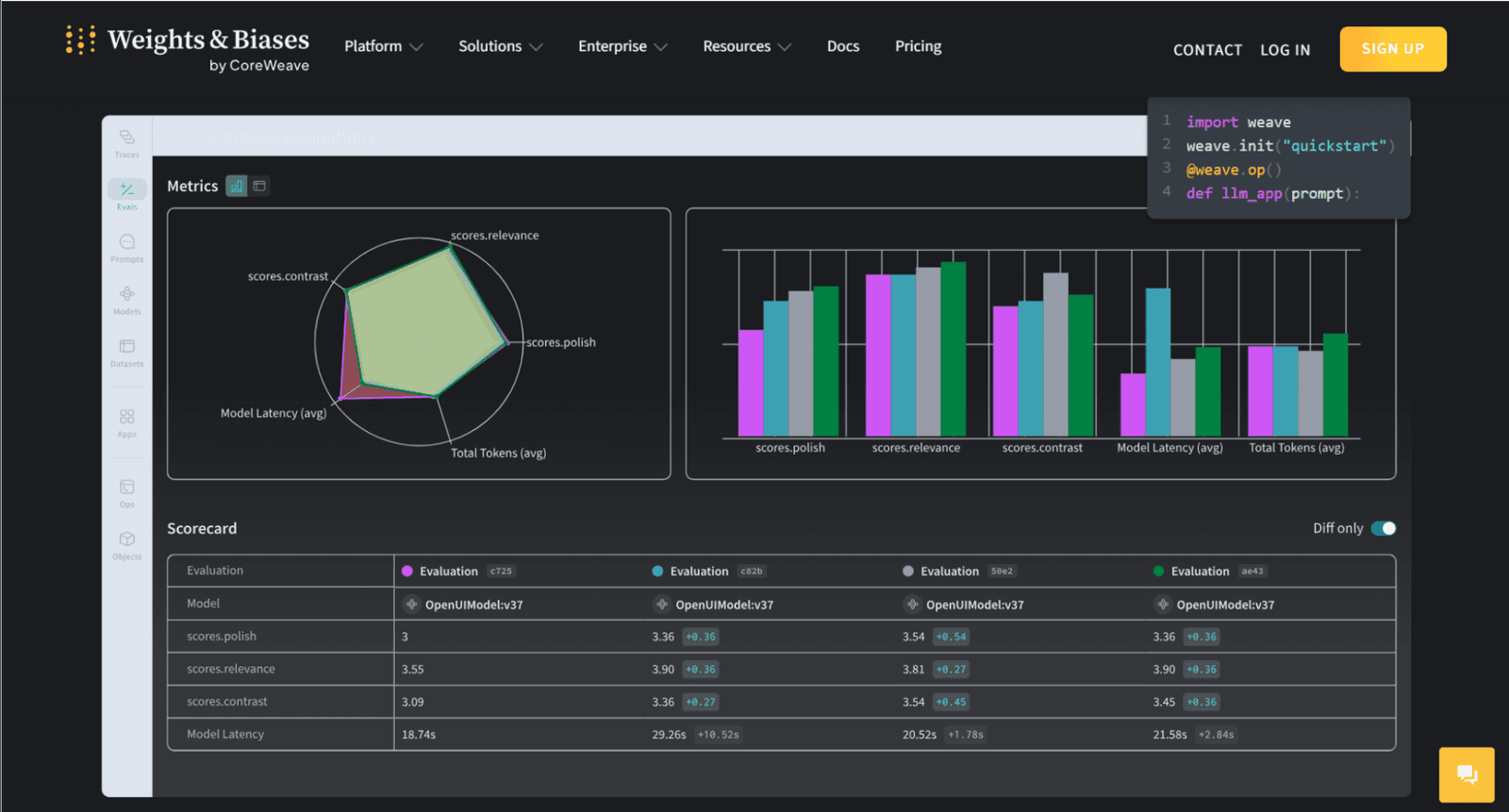Click the purple Evaluation c725 color dot
The height and width of the screenshot is (812, 1509).
[x=407, y=572]
